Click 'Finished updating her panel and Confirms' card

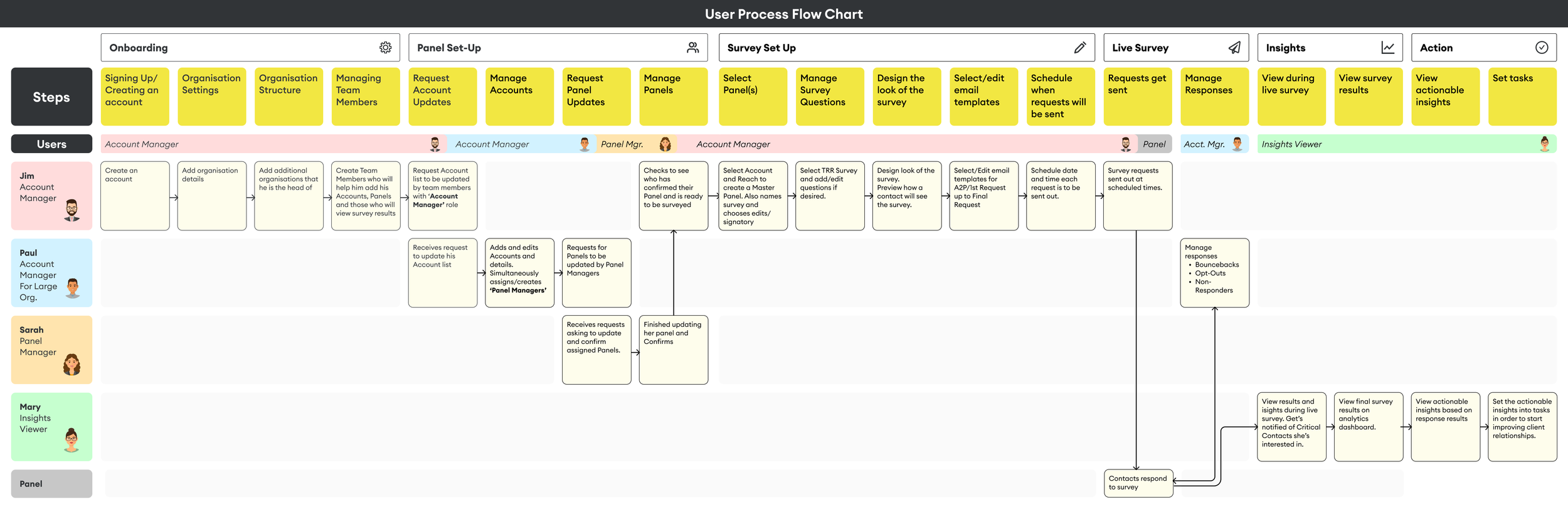click(x=674, y=350)
